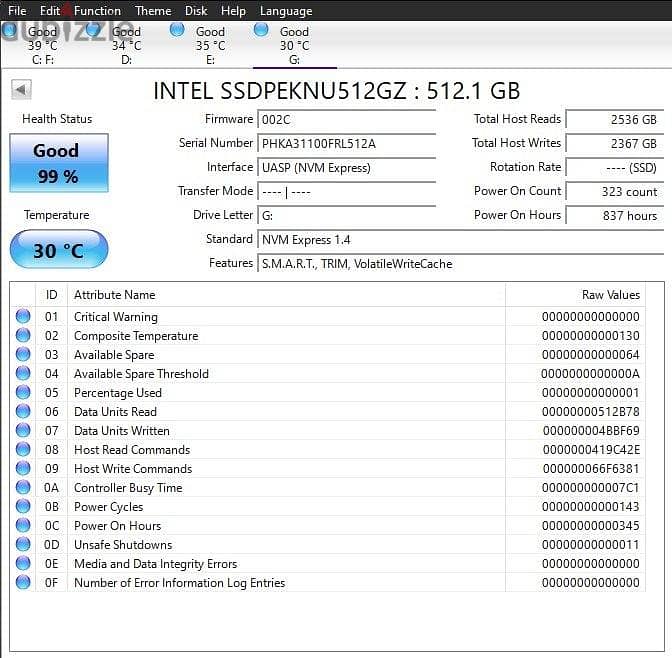Click status orb for Data Units Written row
Screen dimensions: 672x658
[23, 430]
